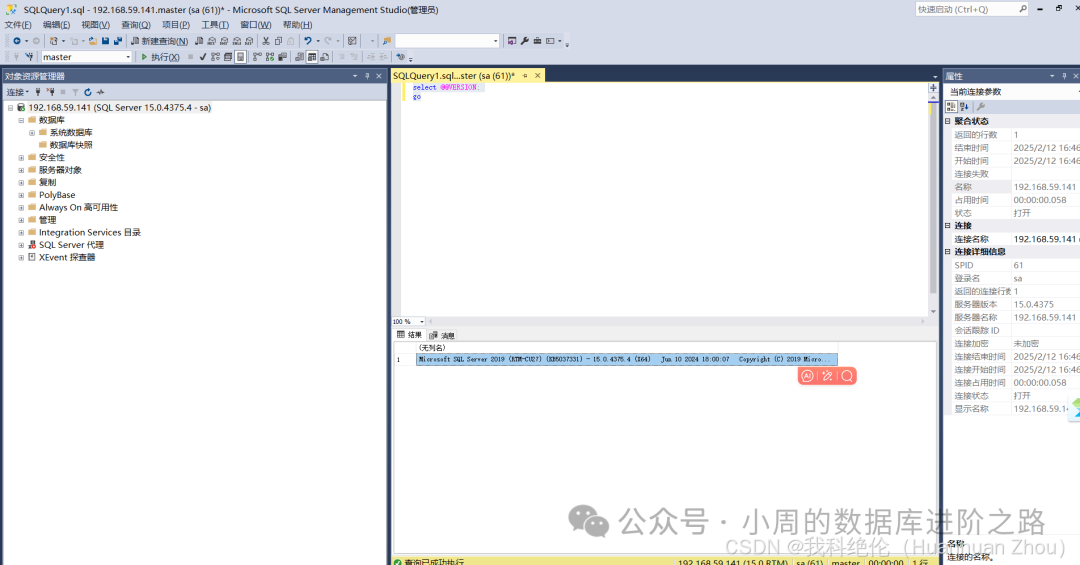
Task: Click the Cut (scissors) toolbar icon
Action: click(266, 41)
